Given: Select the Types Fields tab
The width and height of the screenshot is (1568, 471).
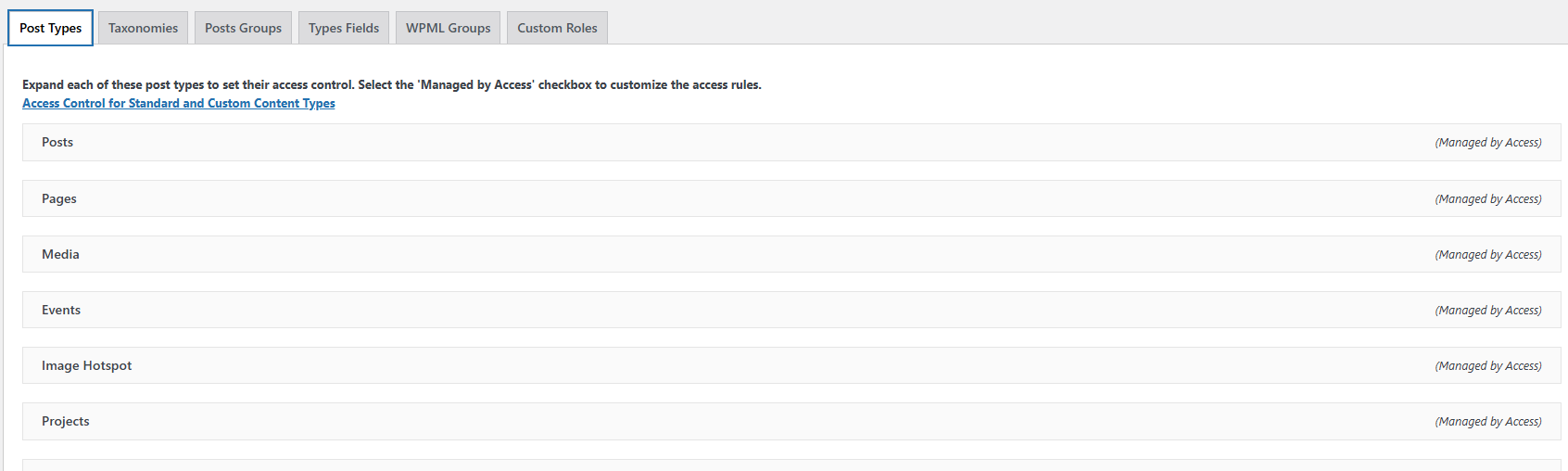Looking at the screenshot, I should click(x=344, y=28).
